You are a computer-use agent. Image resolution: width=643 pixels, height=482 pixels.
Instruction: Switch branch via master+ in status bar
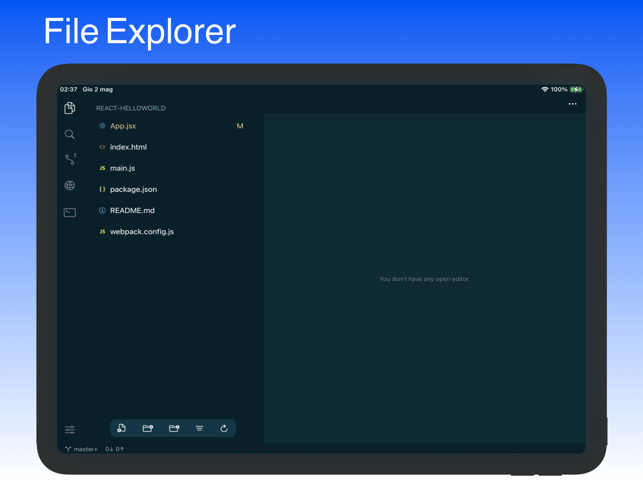pyautogui.click(x=81, y=449)
